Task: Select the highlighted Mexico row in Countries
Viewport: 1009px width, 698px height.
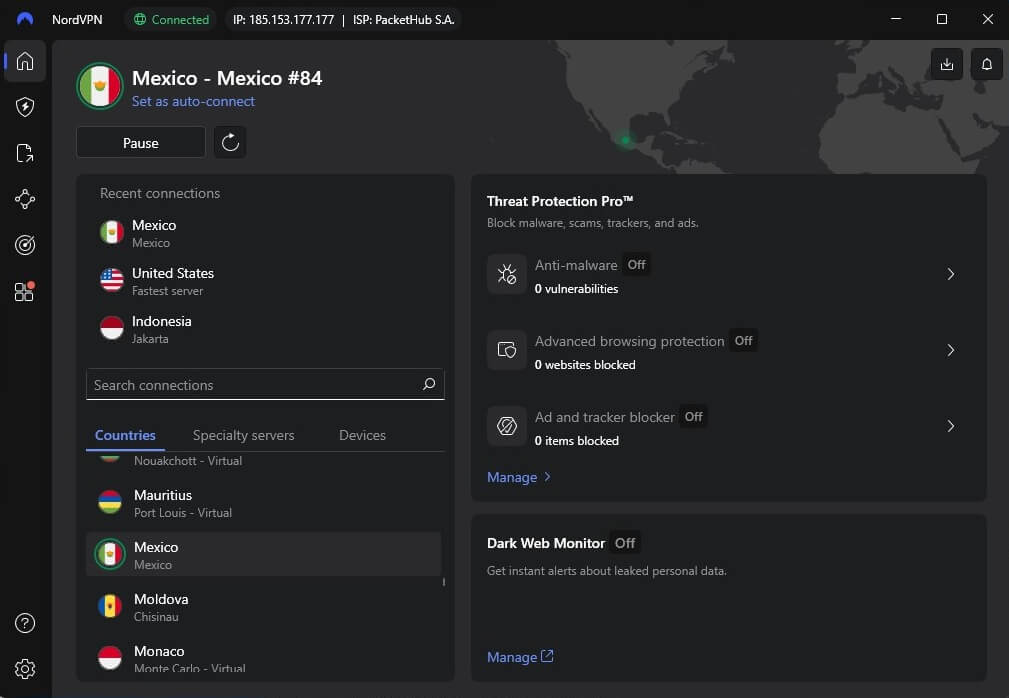Action: point(264,555)
